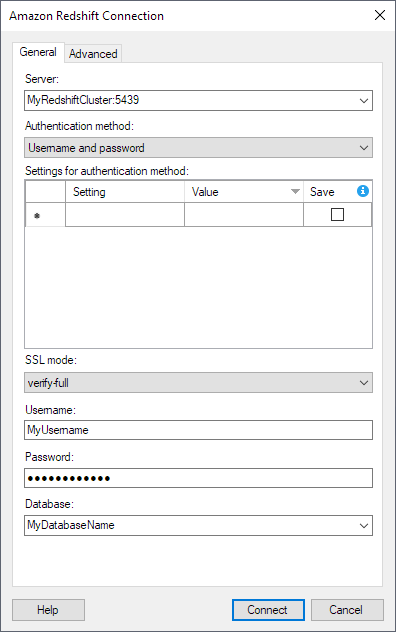Screen dimensions: 396x632
Task: Close the Amazon Redshift Connection dialog
Action: [380, 15]
